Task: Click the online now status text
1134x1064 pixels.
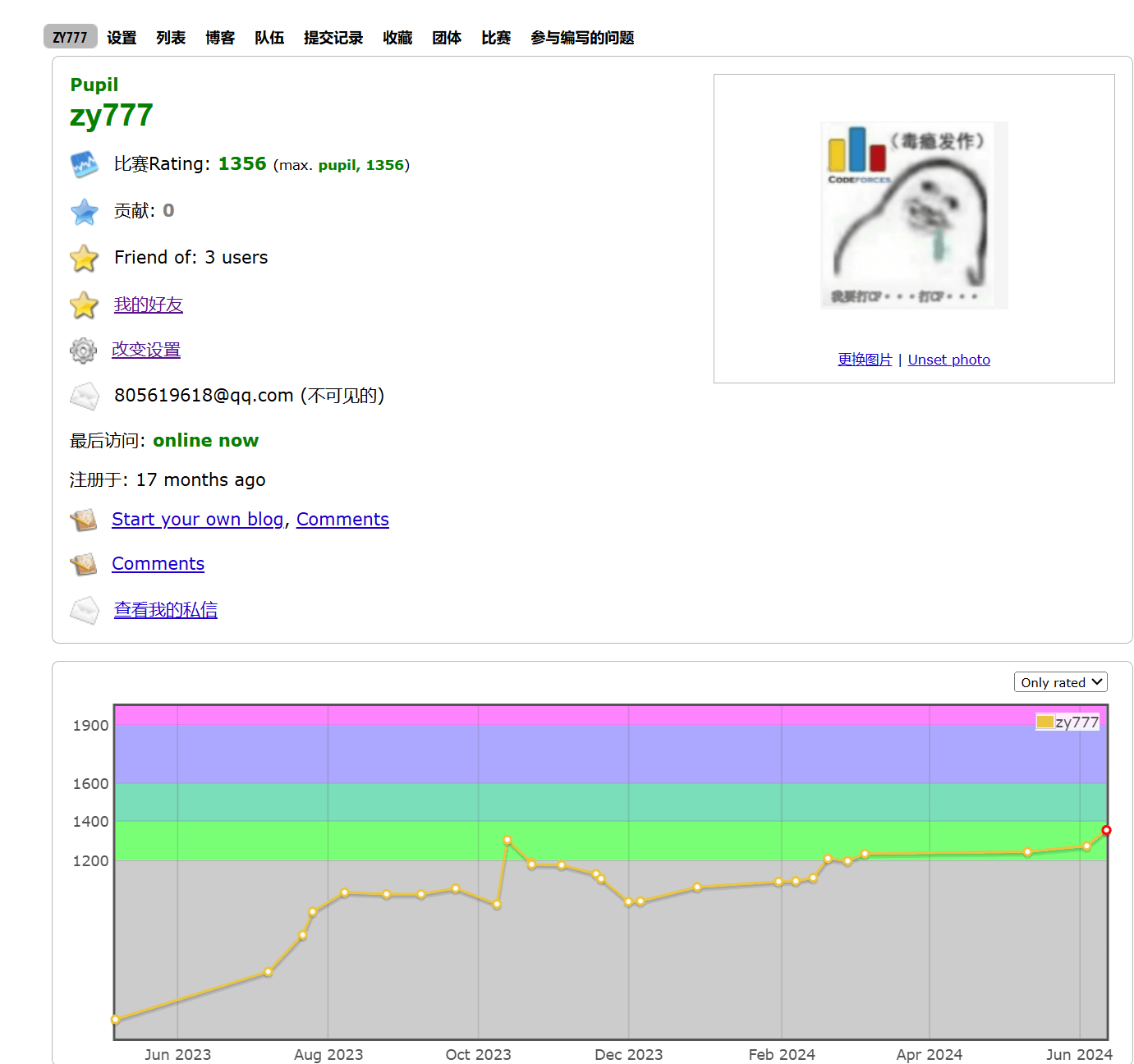Action: point(206,441)
